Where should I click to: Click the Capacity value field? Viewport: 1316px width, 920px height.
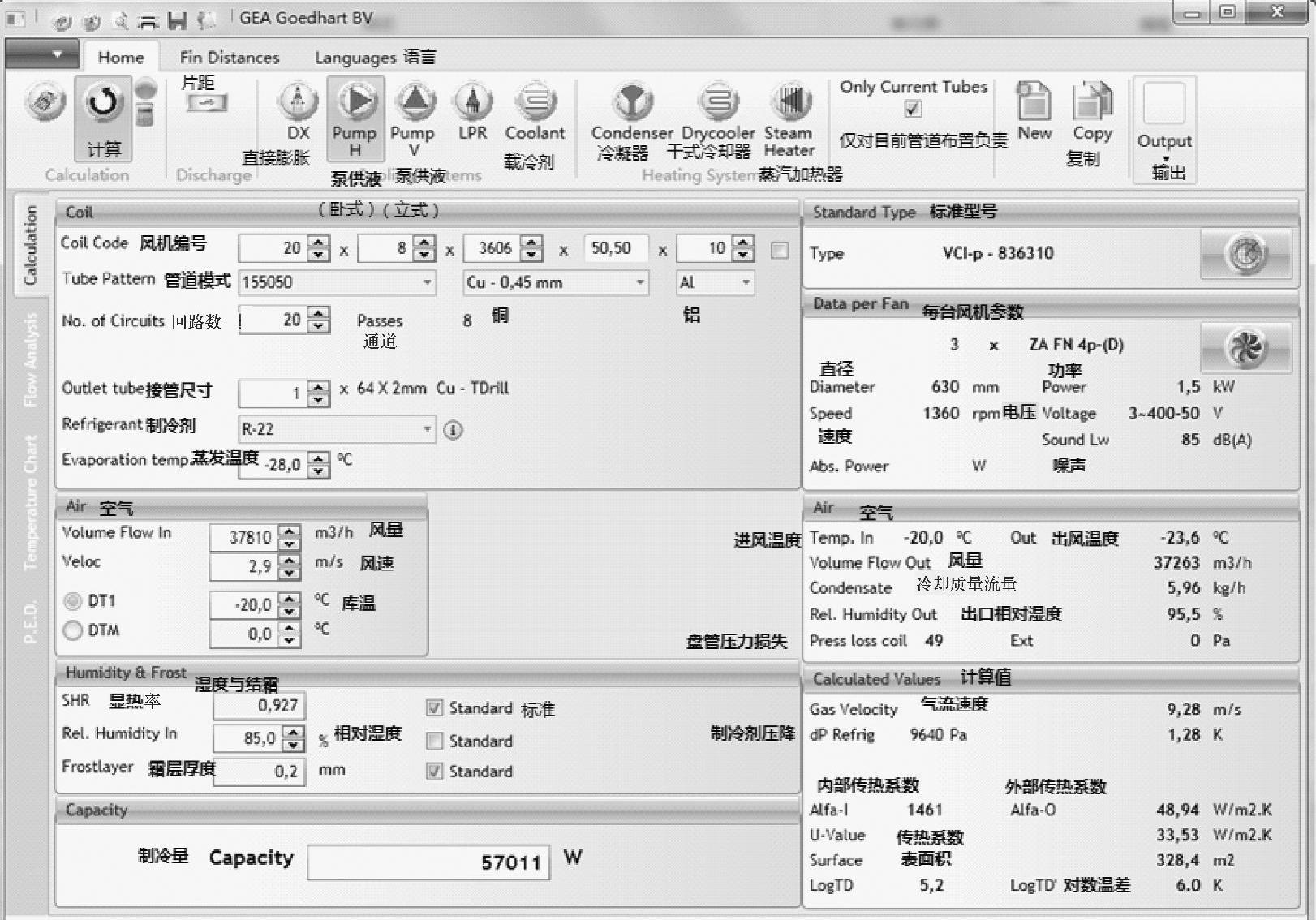(428, 862)
